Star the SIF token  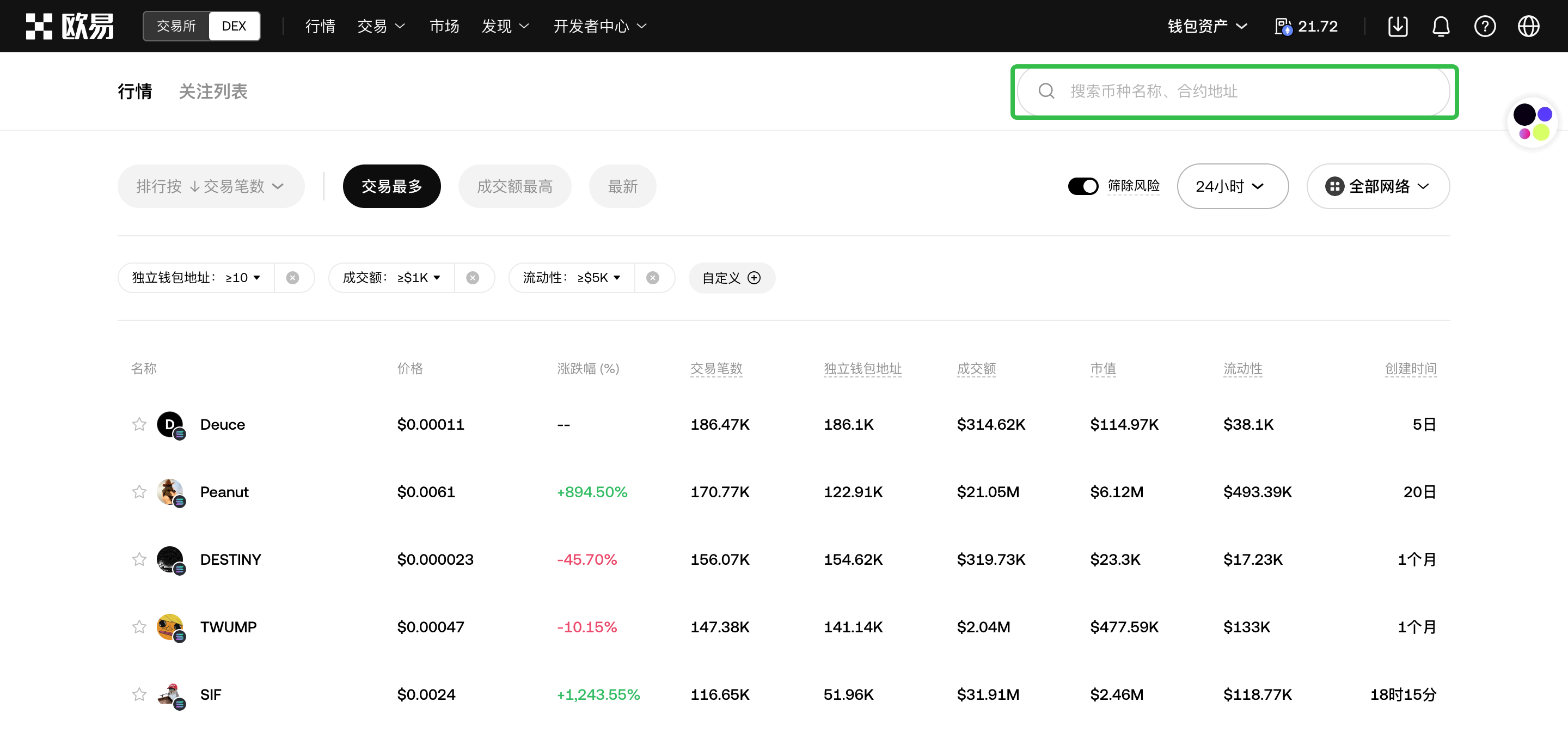(x=139, y=694)
